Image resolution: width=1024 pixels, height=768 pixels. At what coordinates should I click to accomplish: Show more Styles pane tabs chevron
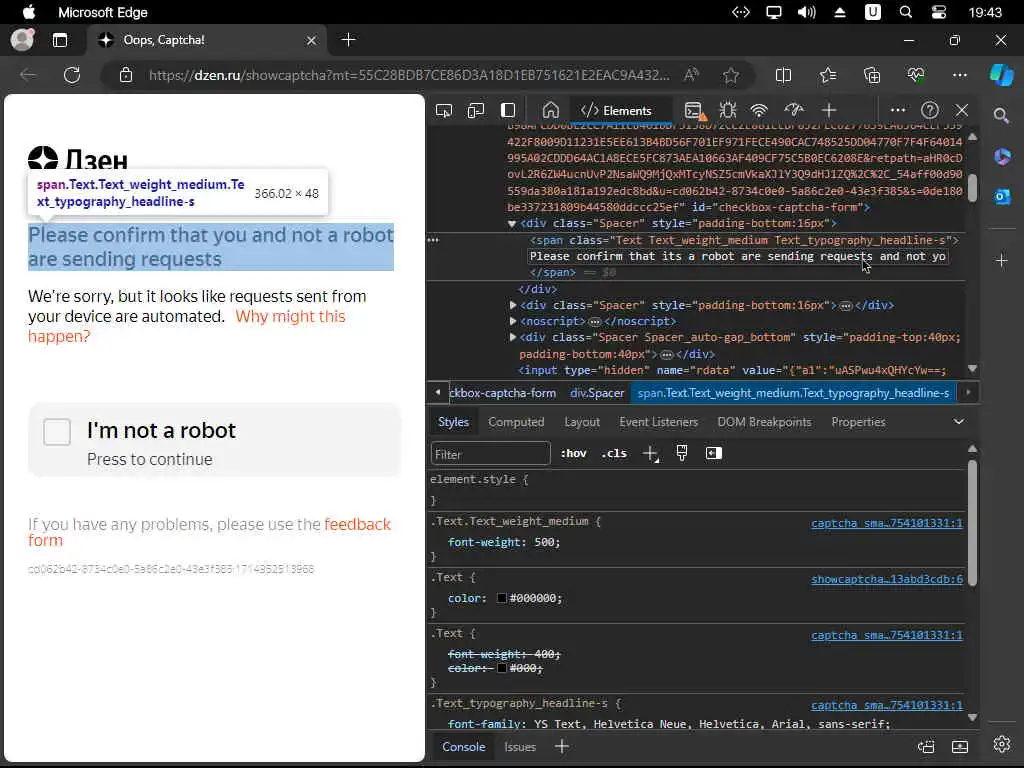(959, 422)
